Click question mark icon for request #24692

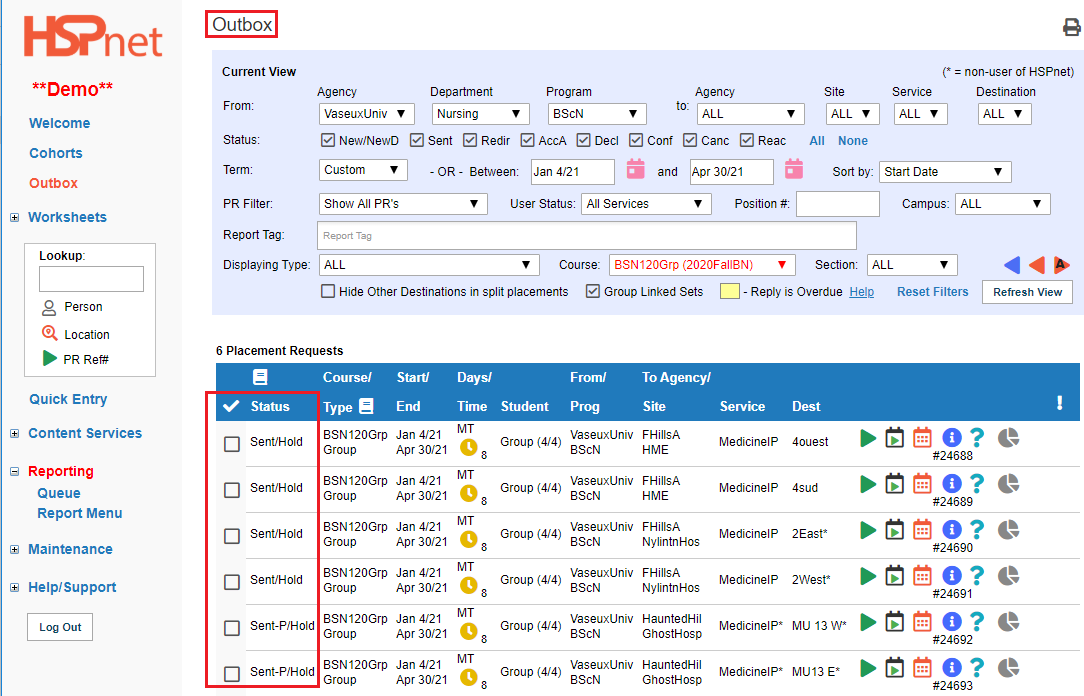976,622
